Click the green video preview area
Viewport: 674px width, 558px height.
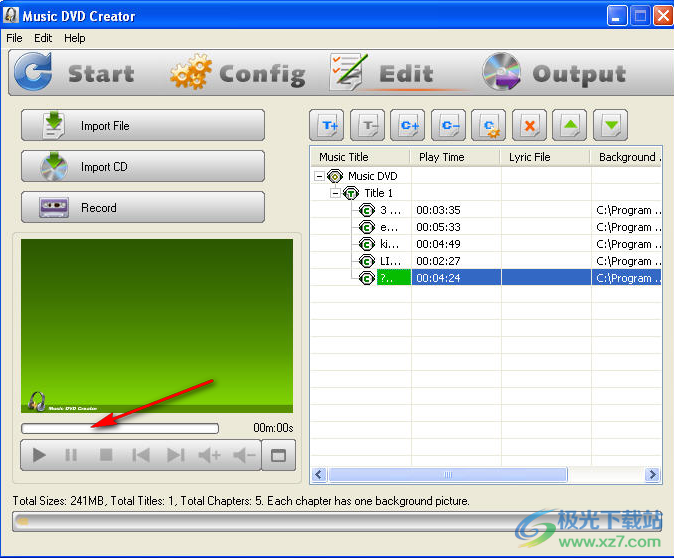pos(157,326)
